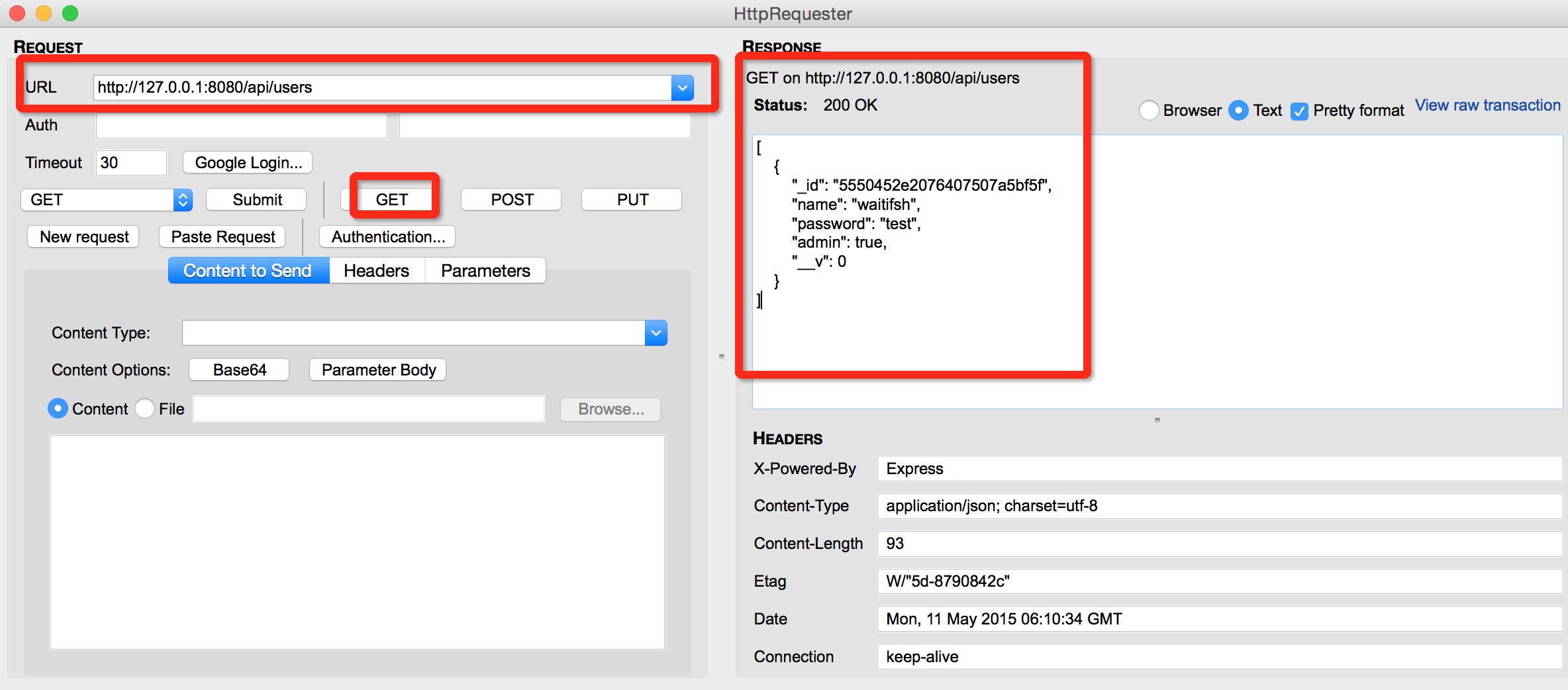The image size is (1568, 690).
Task: Click the "password": "test" response line
Action: point(856,224)
